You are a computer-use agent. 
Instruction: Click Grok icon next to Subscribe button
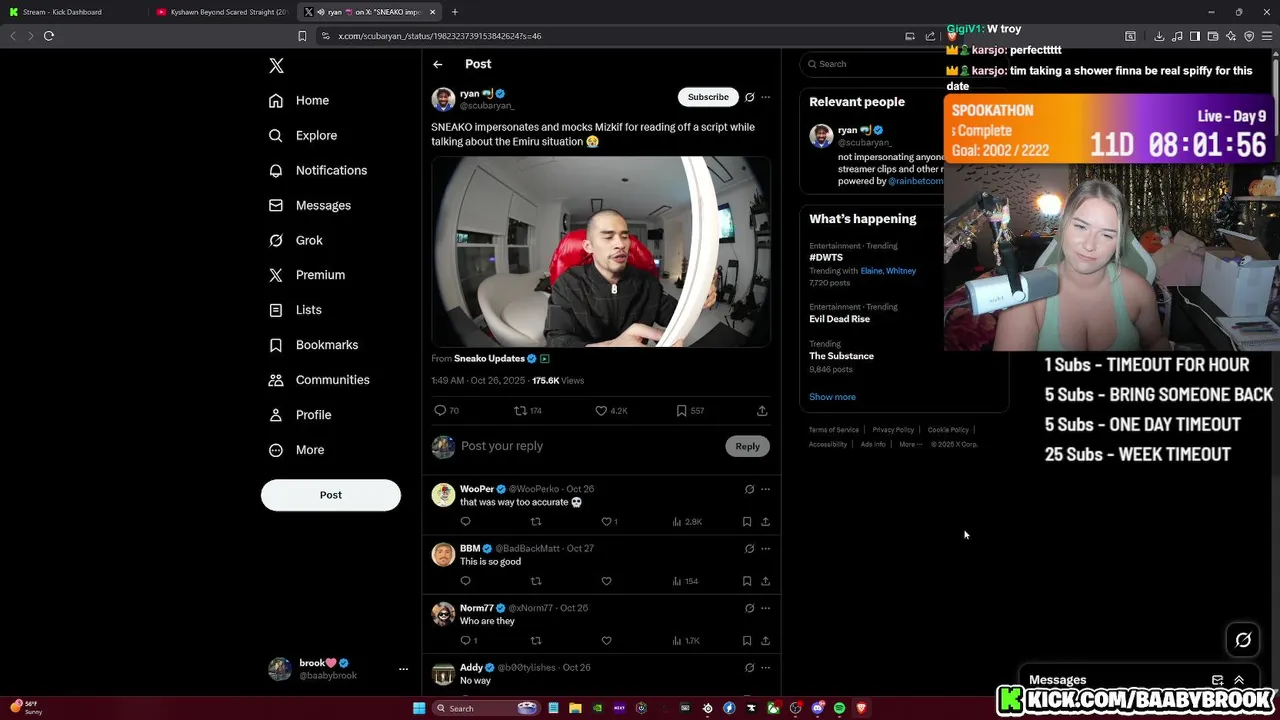pyautogui.click(x=749, y=97)
